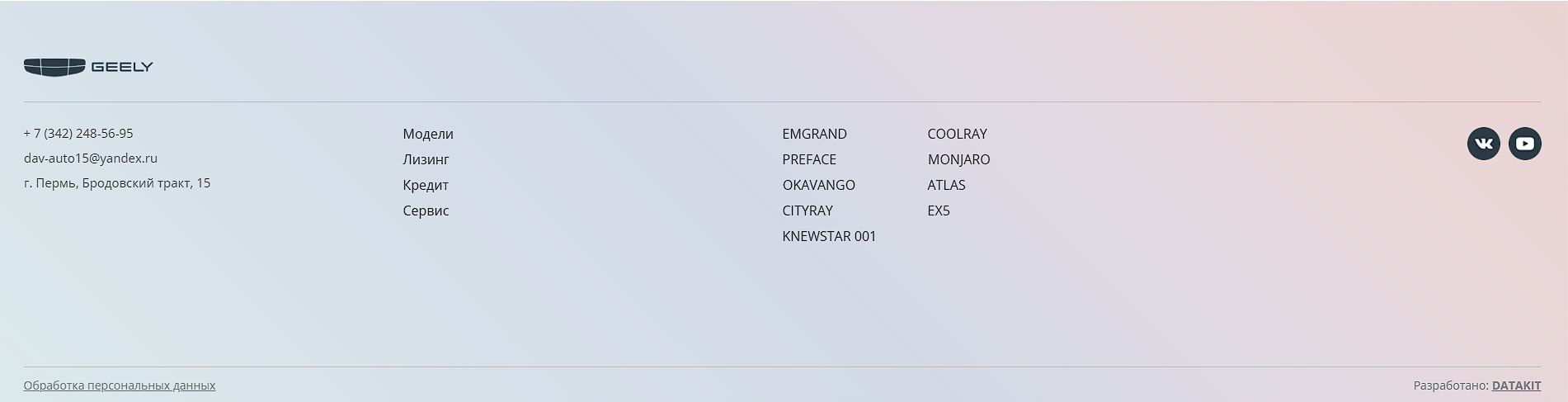Open the Пермь, Бродовский тракт address
The image size is (1568, 402).
click(117, 183)
